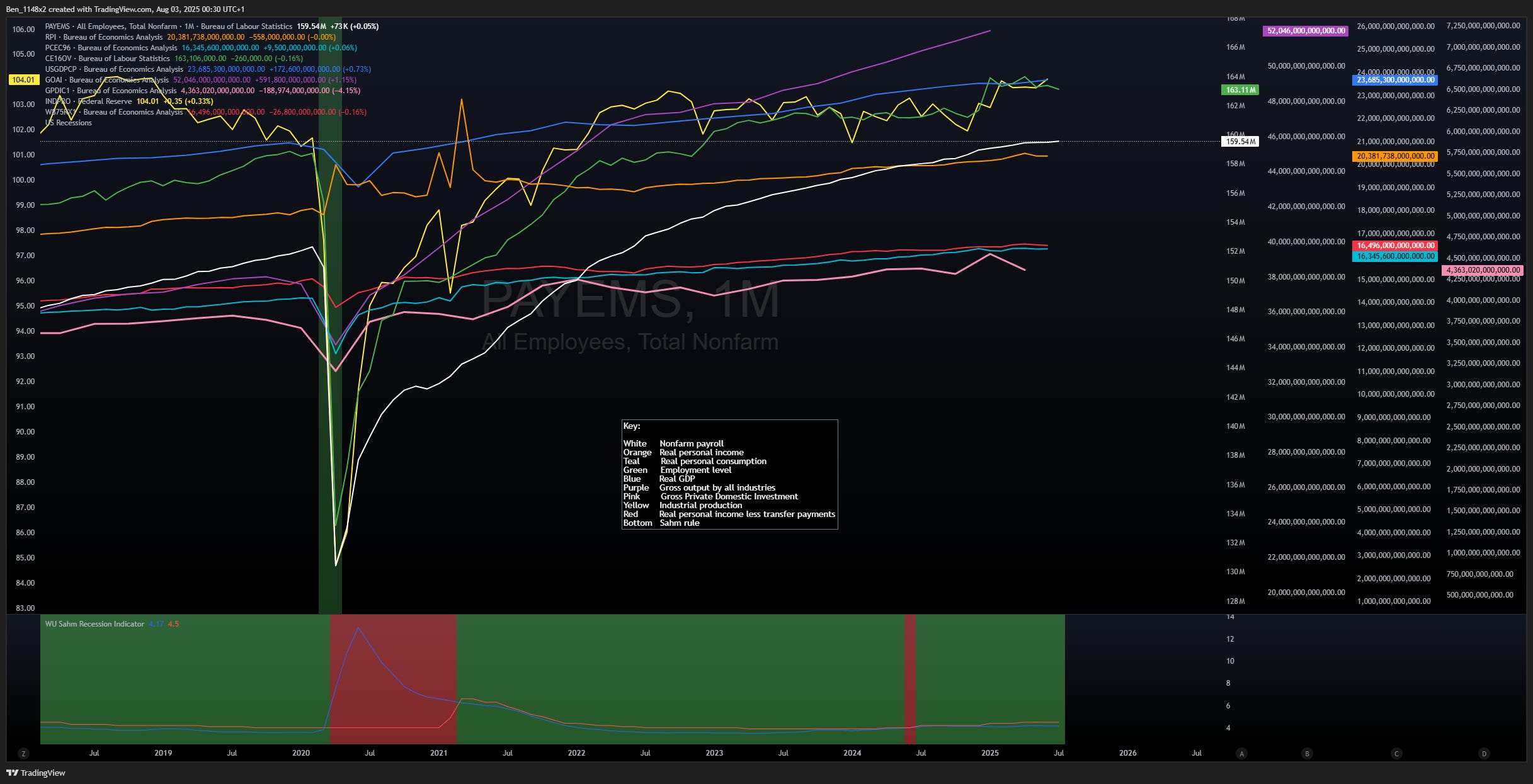Click the TradingView logo at bottom left
Viewport: 1533px width, 784px height.
36,773
